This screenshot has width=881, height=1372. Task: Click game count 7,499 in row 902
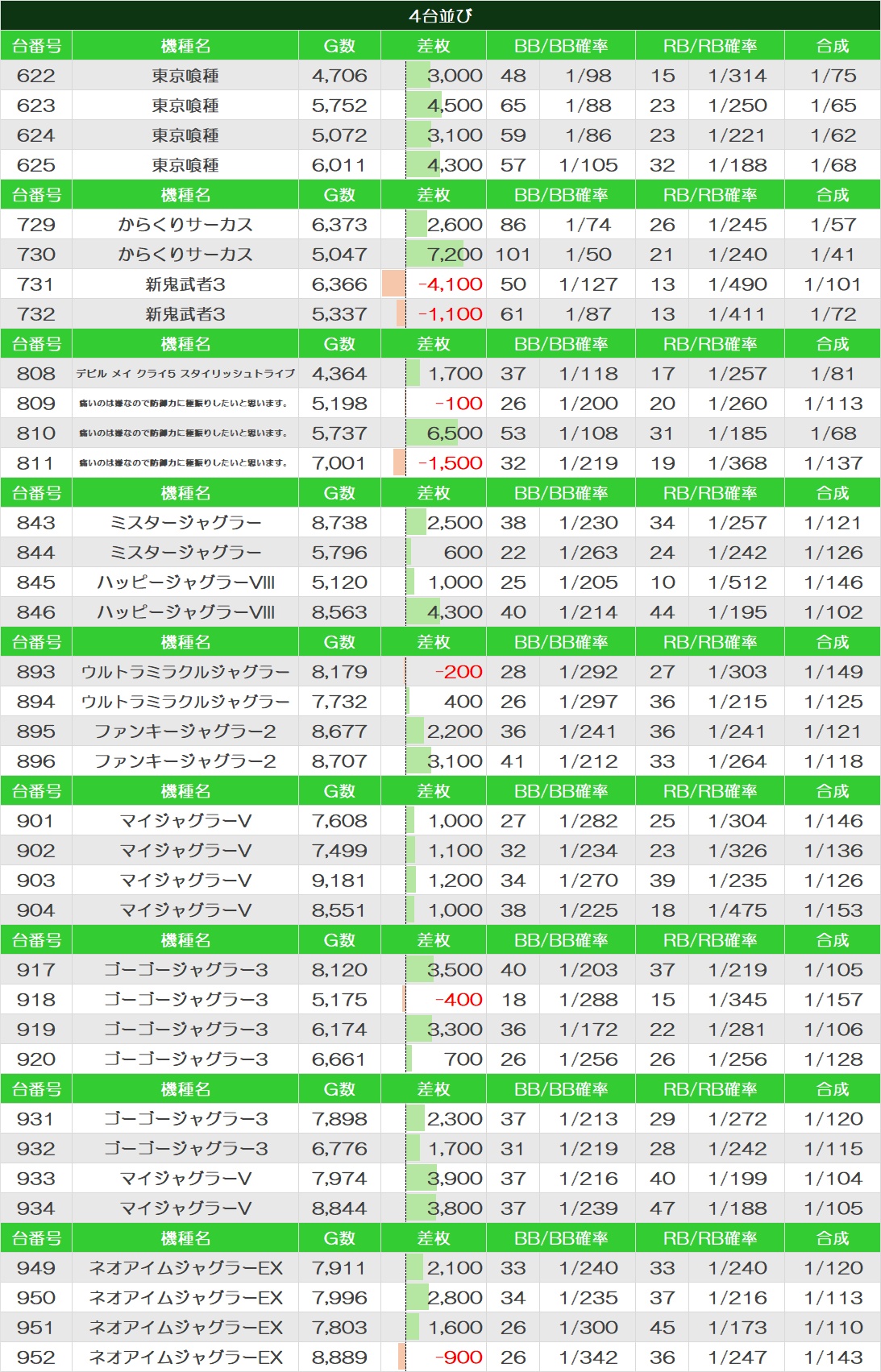click(x=339, y=851)
